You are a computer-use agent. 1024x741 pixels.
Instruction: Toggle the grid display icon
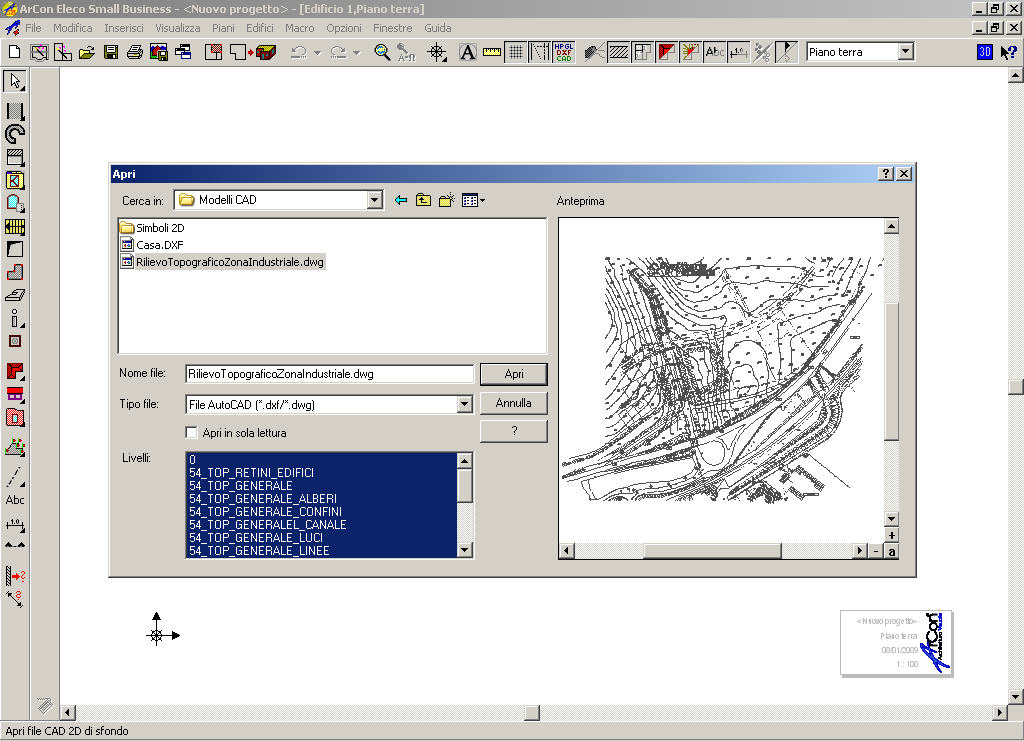click(516, 52)
